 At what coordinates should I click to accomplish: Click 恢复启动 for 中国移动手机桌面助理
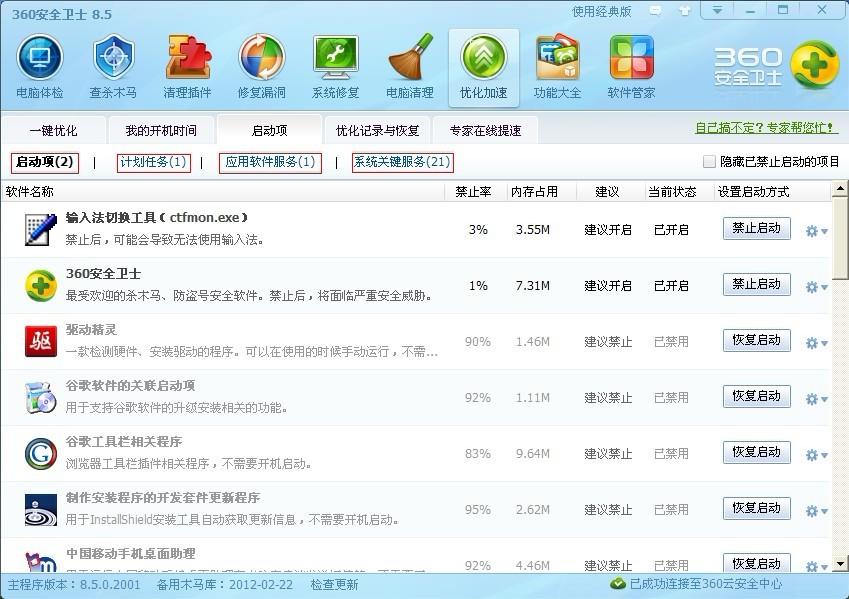tap(756, 562)
